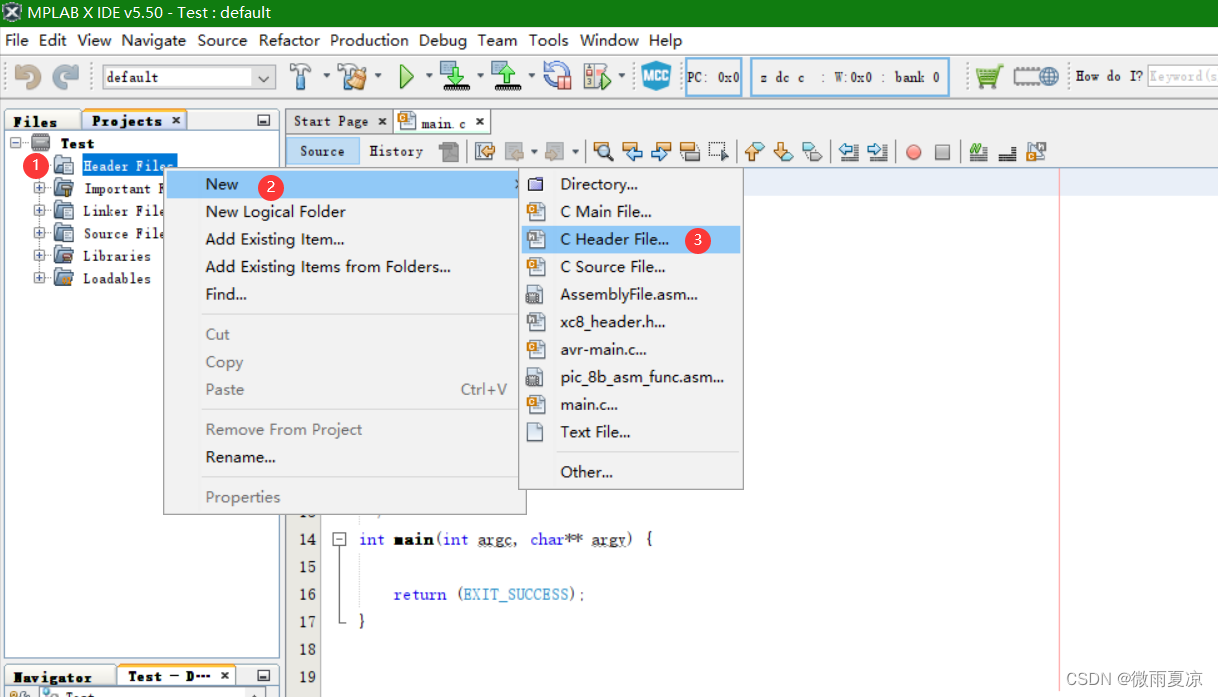Image resolution: width=1218 pixels, height=697 pixels.
Task: Click Make and Program Device download icon
Action: click(x=455, y=77)
